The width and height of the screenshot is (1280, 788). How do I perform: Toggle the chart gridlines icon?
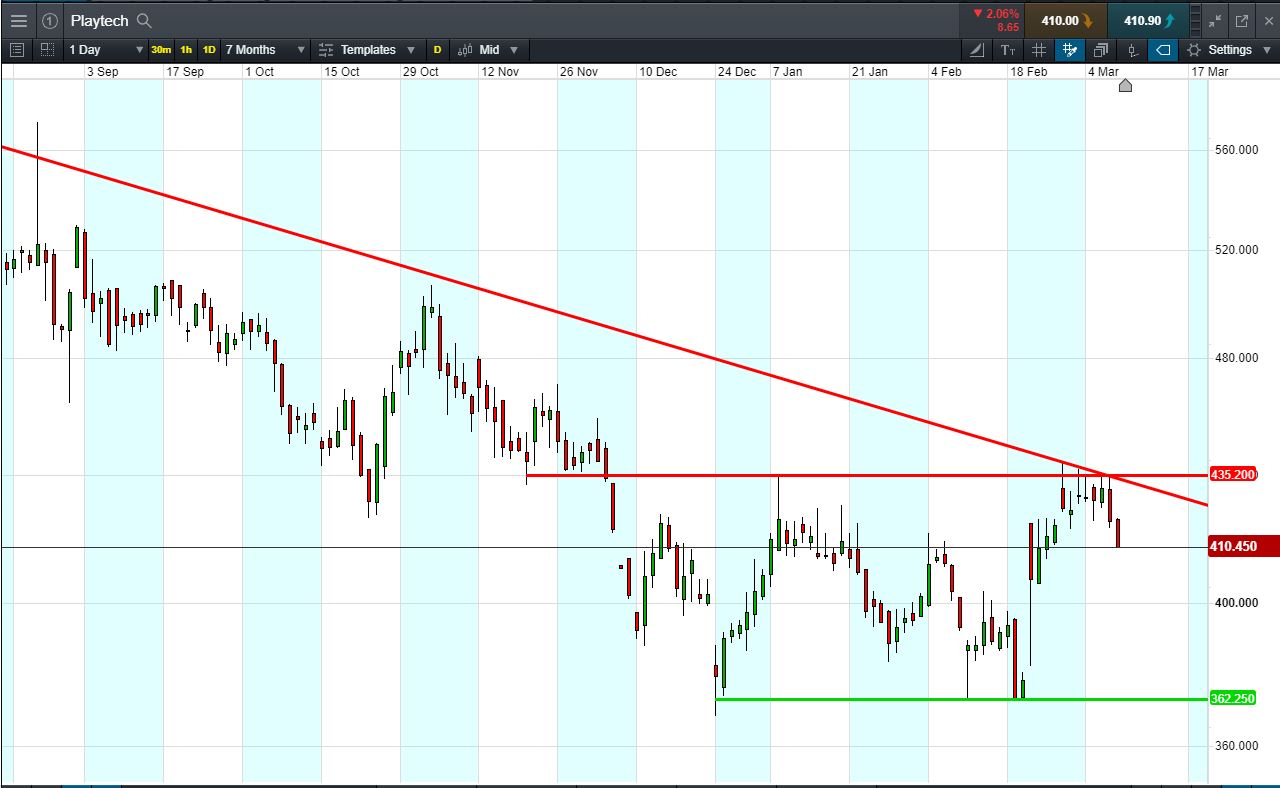click(1039, 49)
